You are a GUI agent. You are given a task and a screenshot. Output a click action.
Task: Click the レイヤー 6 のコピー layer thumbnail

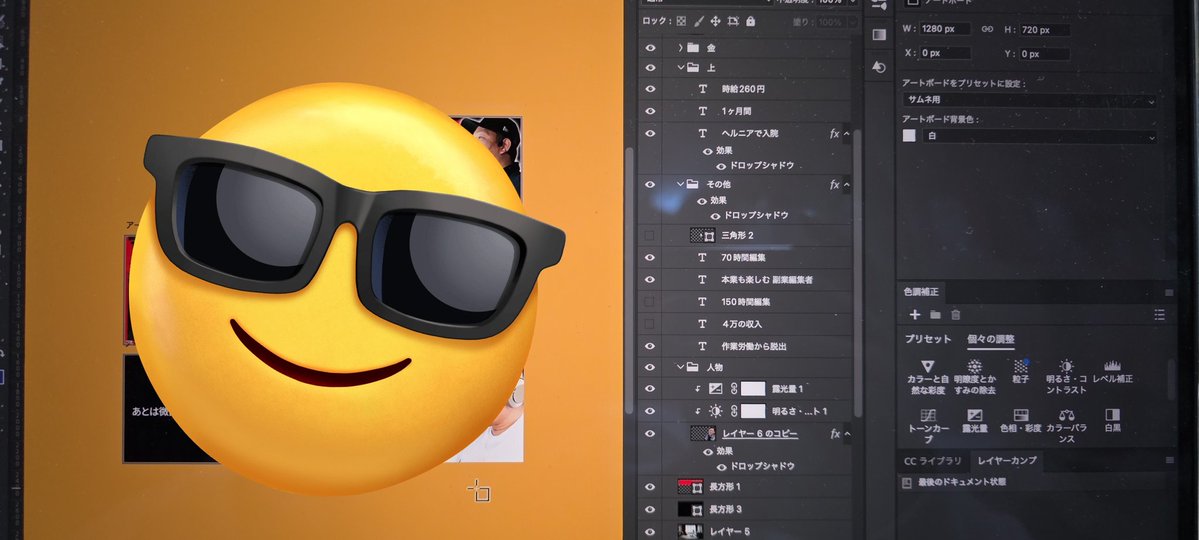click(703, 434)
